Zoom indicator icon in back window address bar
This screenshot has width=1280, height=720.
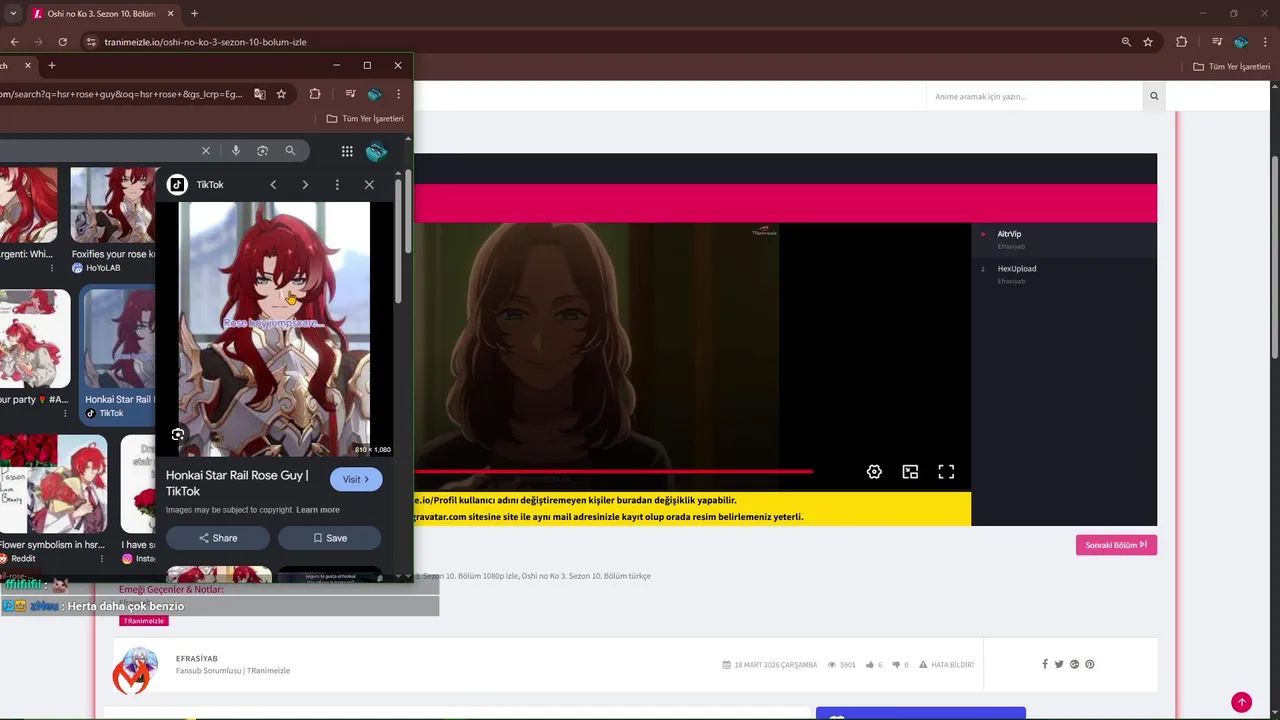pos(1126,42)
